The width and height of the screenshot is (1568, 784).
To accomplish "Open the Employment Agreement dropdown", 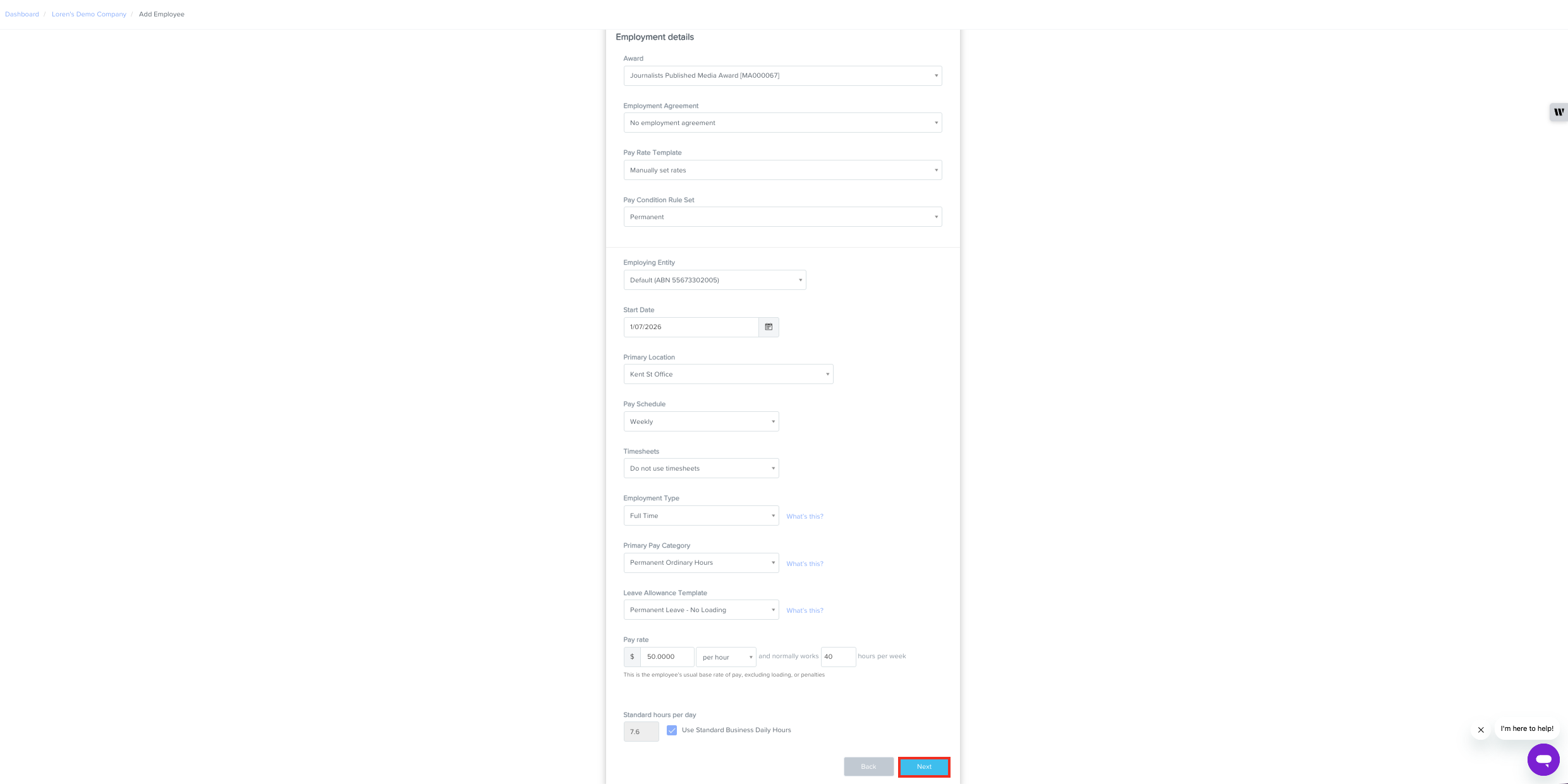I will 782,123.
